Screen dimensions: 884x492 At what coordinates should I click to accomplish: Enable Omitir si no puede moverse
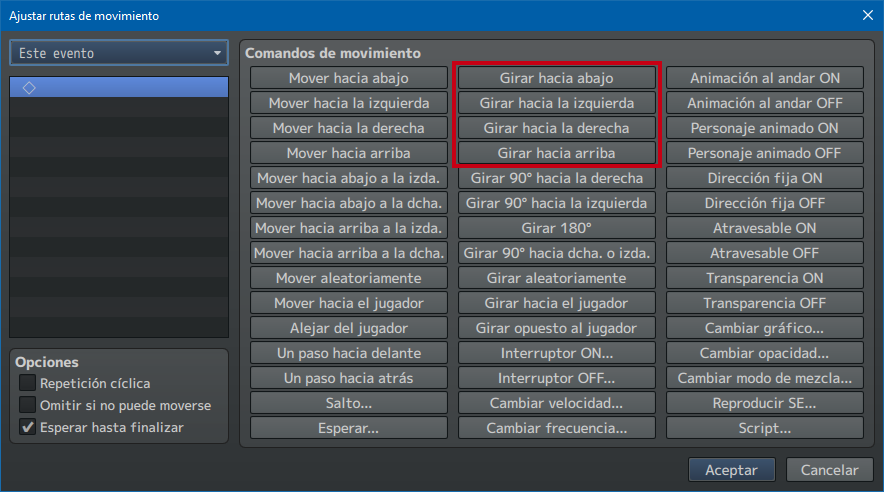tap(28, 405)
